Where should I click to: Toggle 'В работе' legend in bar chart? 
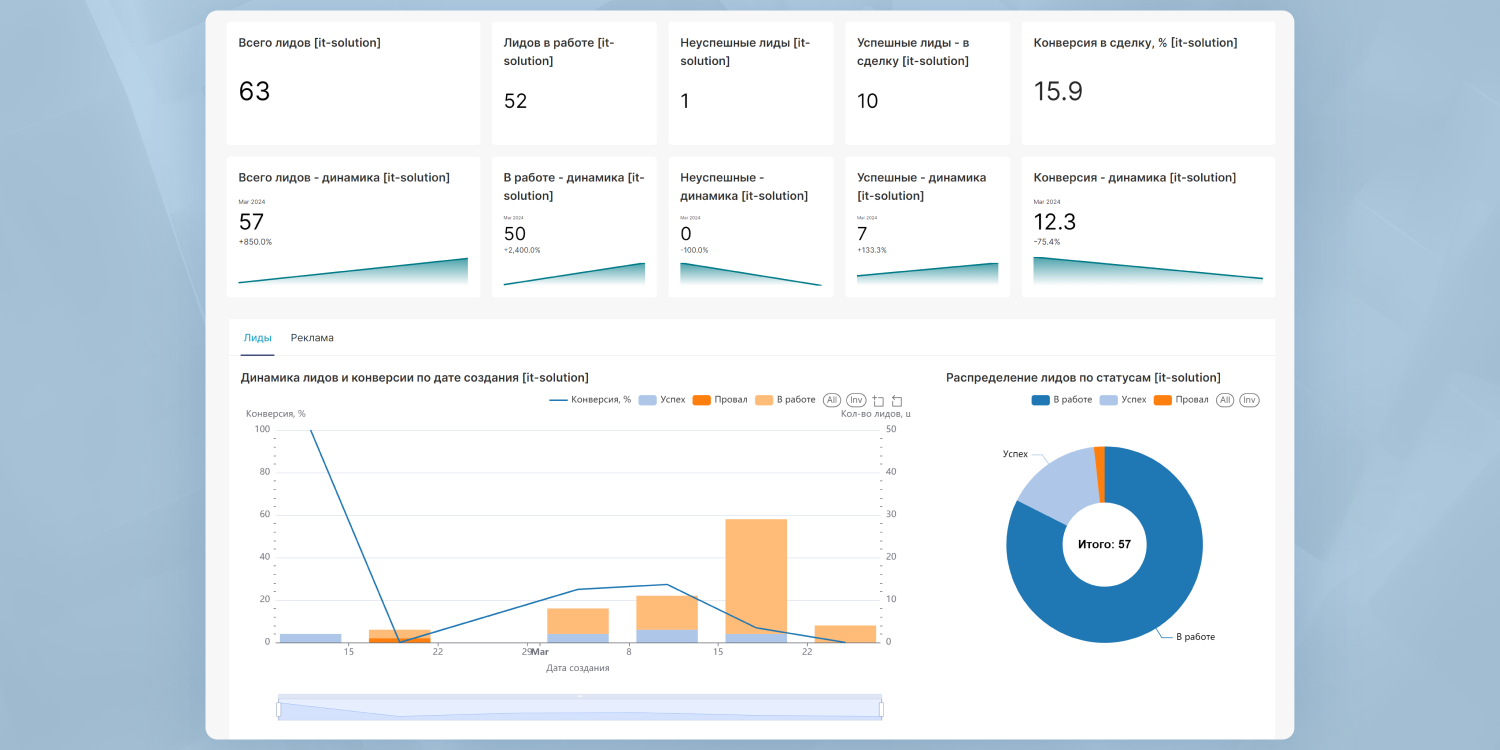click(785, 400)
